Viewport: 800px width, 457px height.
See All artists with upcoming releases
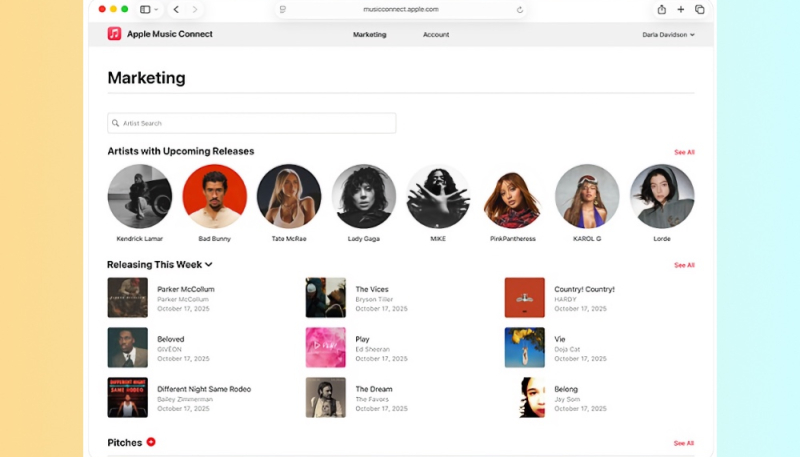[x=684, y=152]
